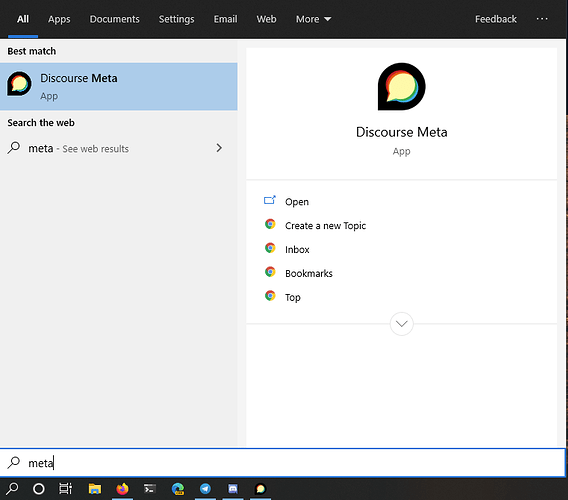The image size is (568, 500).
Task: Click the Open window icon
Action: point(270,200)
